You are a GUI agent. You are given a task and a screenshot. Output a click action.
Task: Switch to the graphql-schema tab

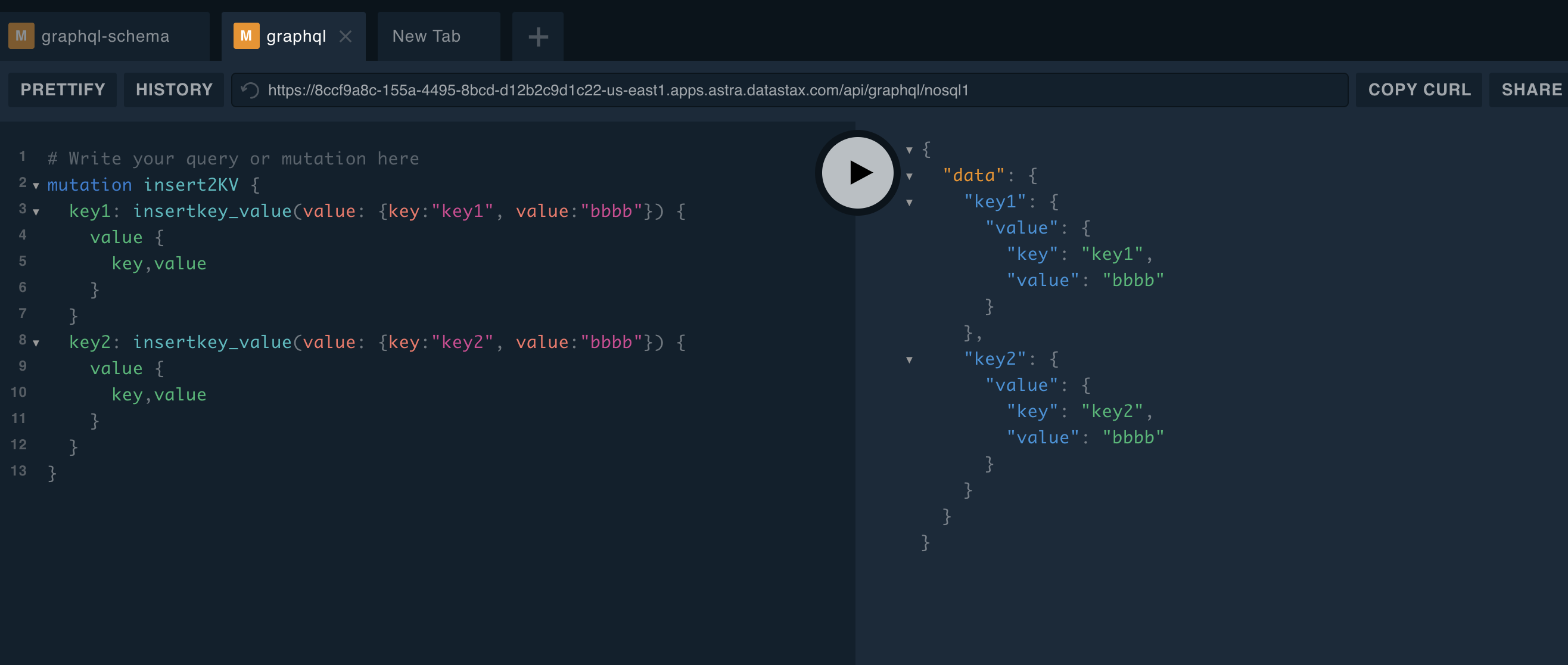point(105,36)
